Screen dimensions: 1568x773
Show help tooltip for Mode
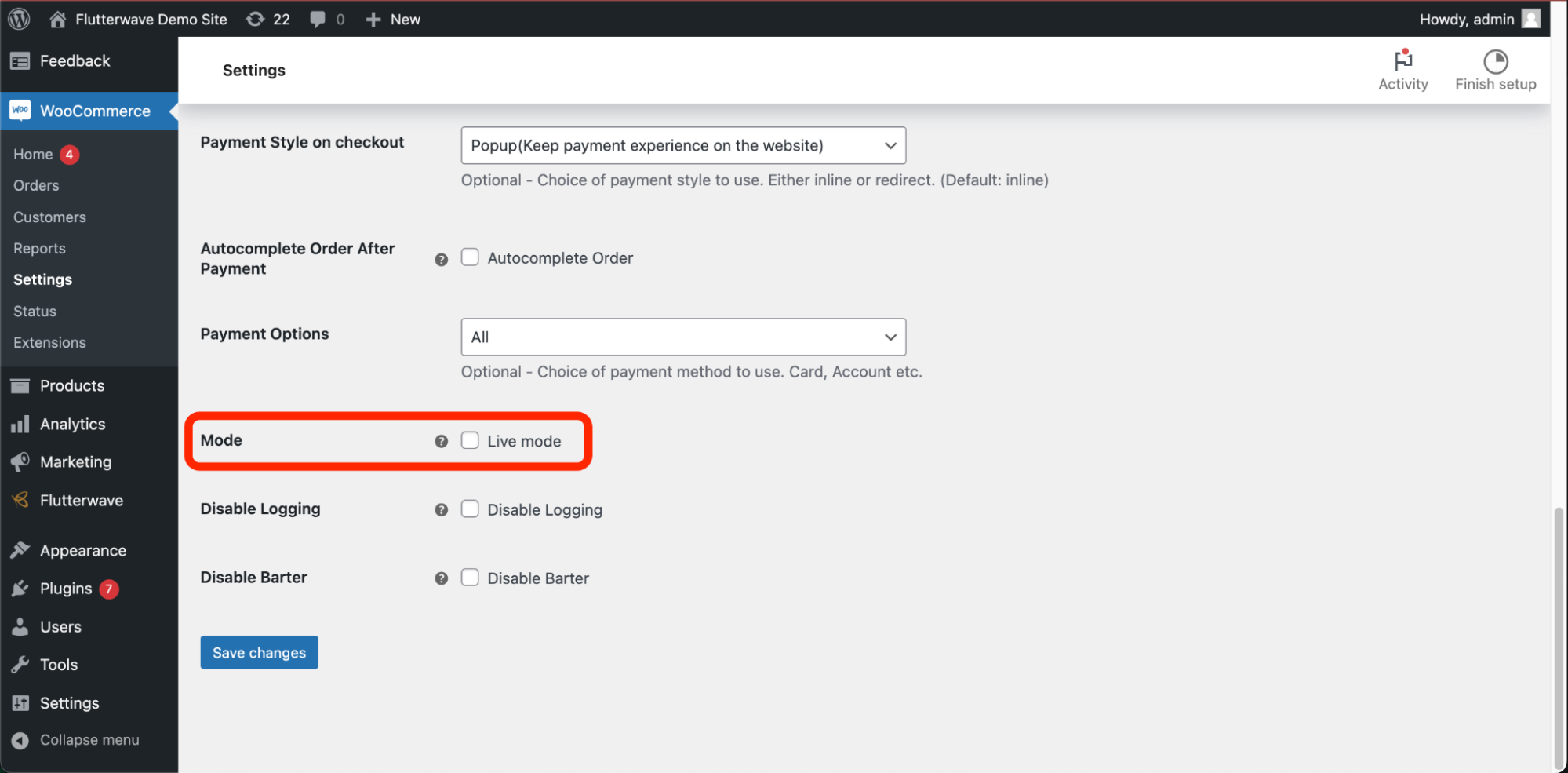tap(442, 441)
